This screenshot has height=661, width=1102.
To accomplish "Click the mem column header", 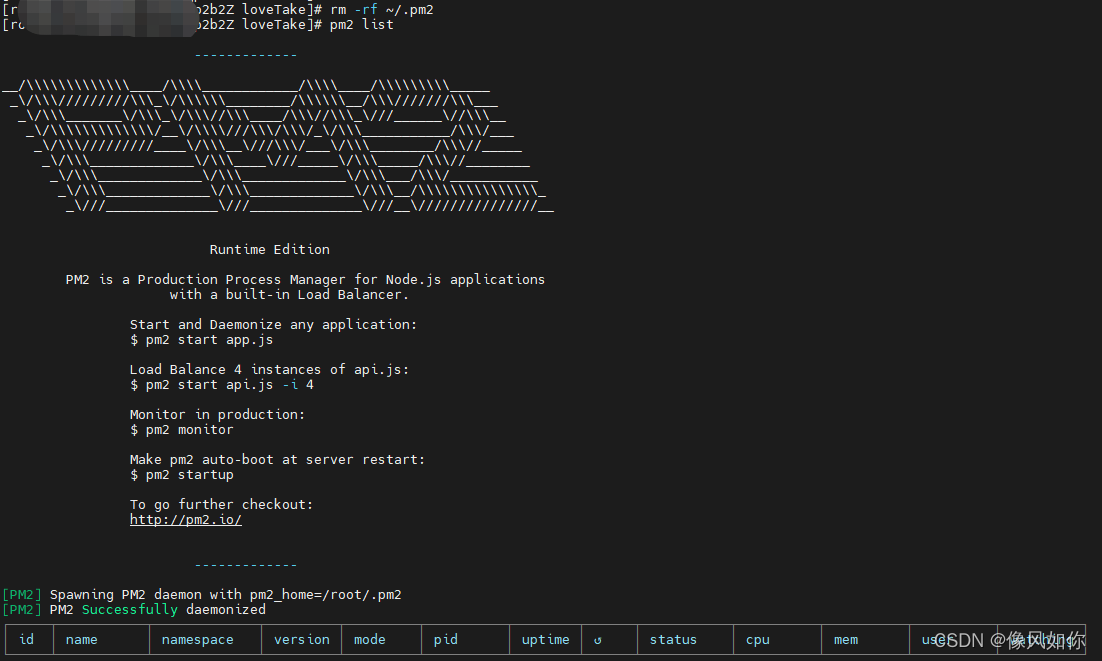I will tap(845, 639).
